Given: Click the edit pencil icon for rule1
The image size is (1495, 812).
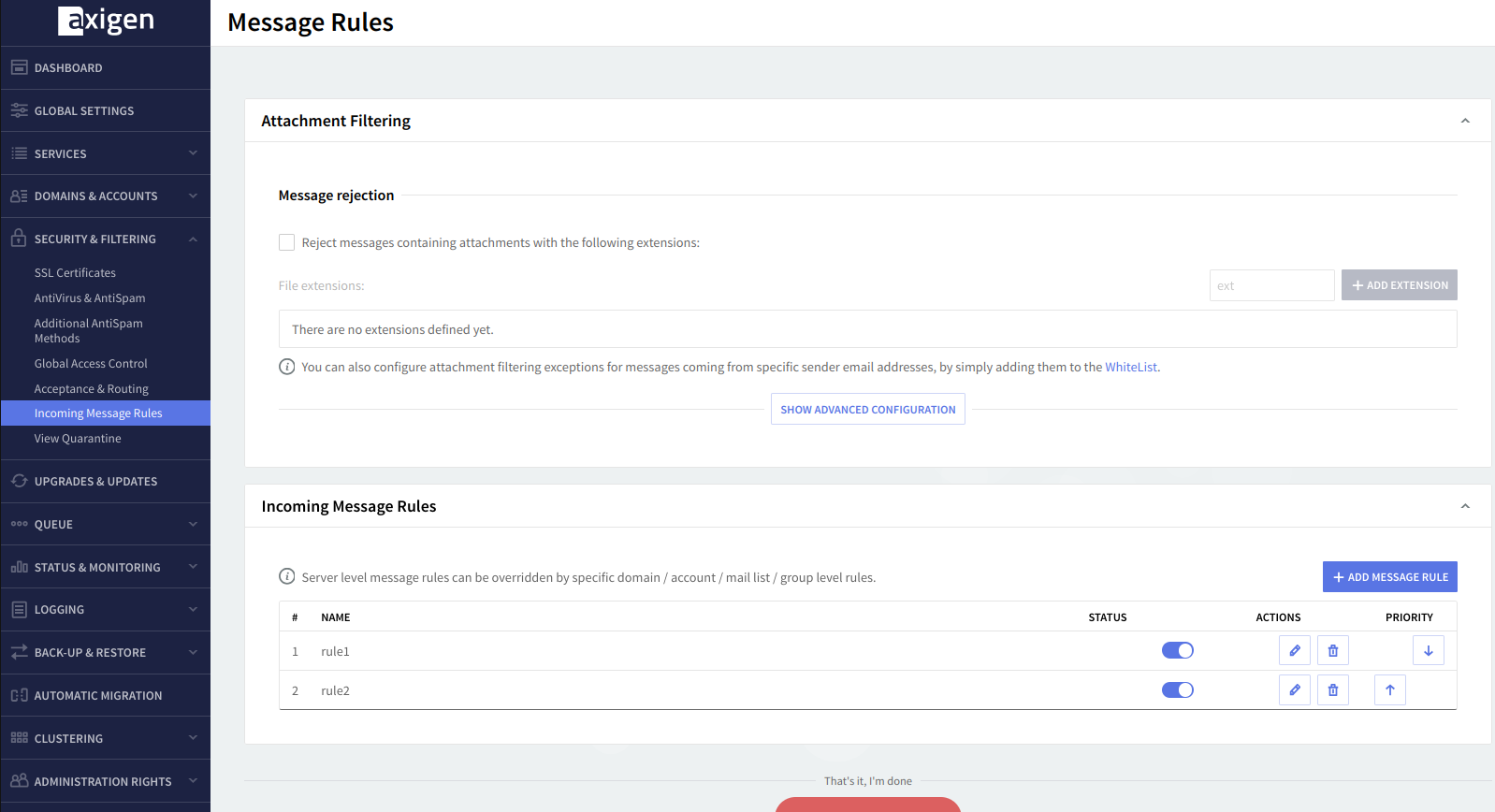Looking at the screenshot, I should (x=1294, y=651).
